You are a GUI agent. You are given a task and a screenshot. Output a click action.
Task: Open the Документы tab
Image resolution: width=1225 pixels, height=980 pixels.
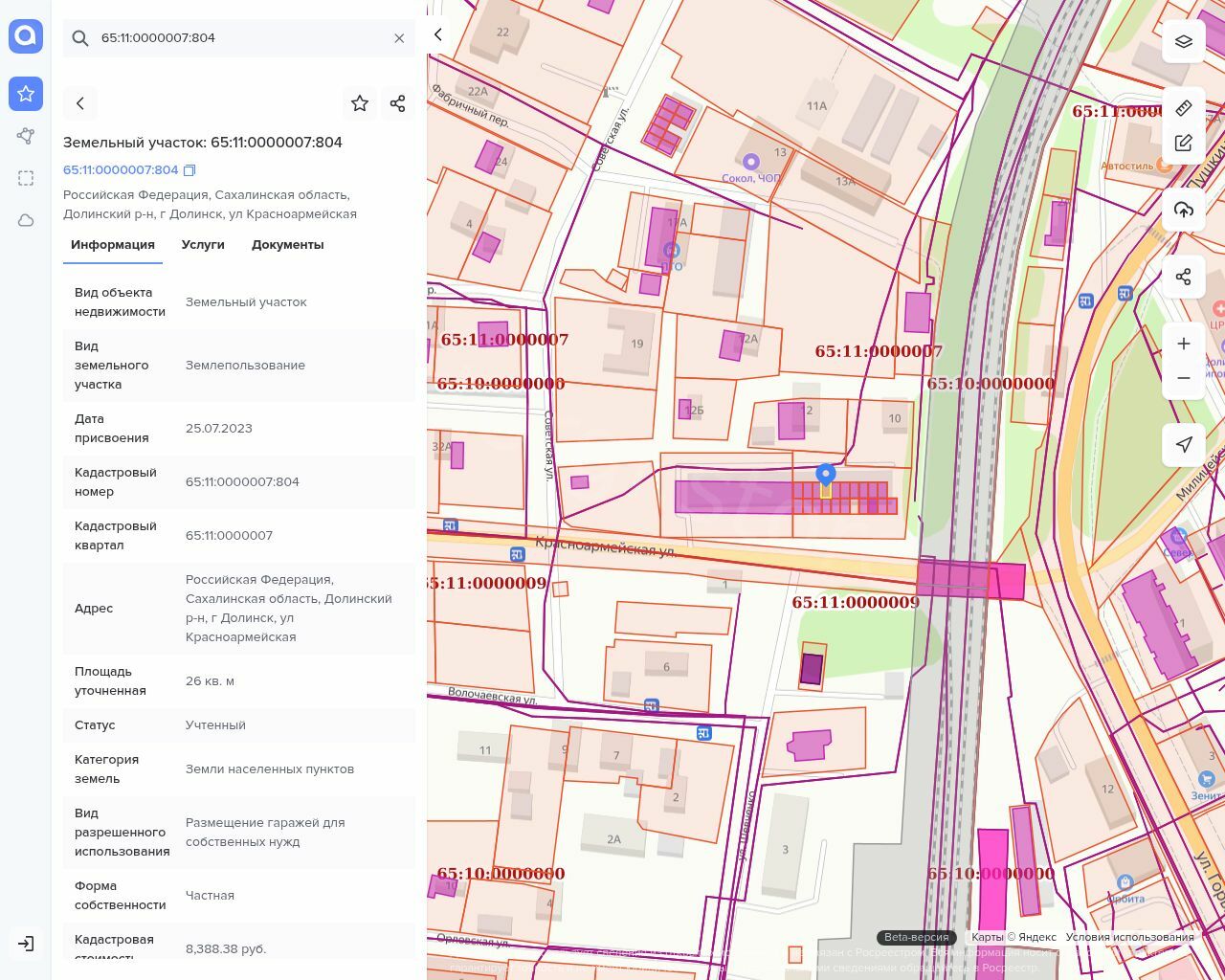[287, 245]
